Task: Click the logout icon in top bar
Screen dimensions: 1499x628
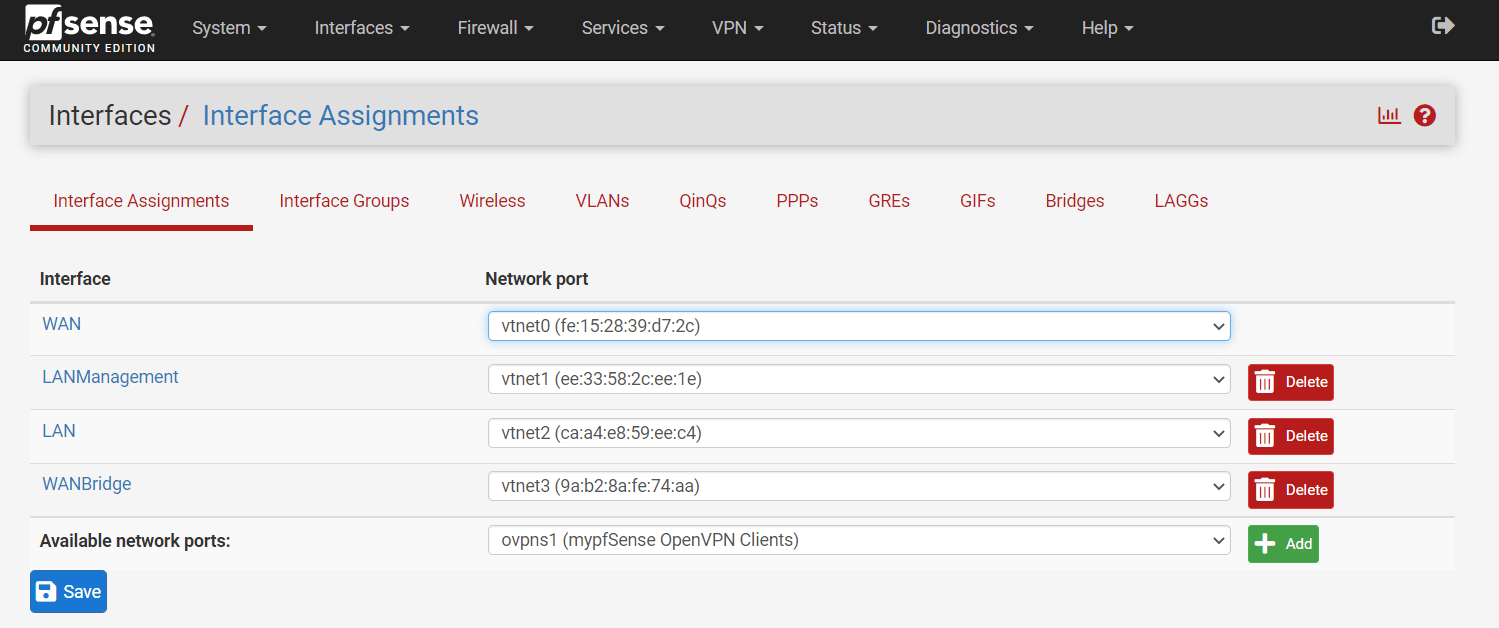Action: point(1443,26)
